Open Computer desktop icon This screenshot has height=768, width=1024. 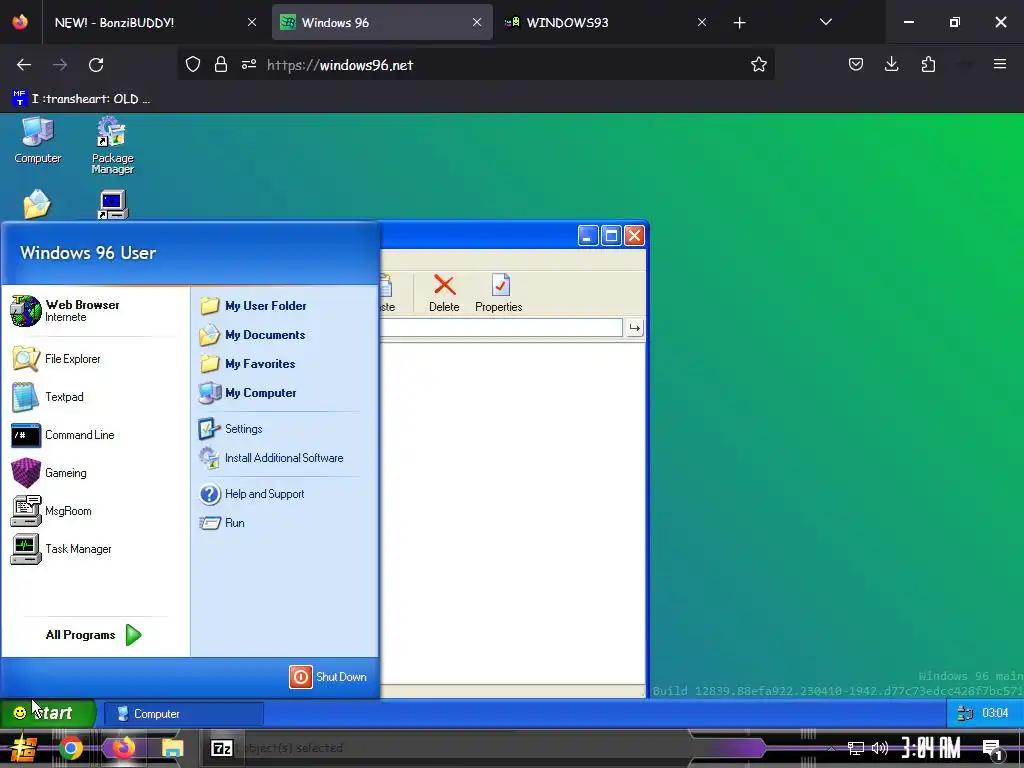tap(38, 140)
